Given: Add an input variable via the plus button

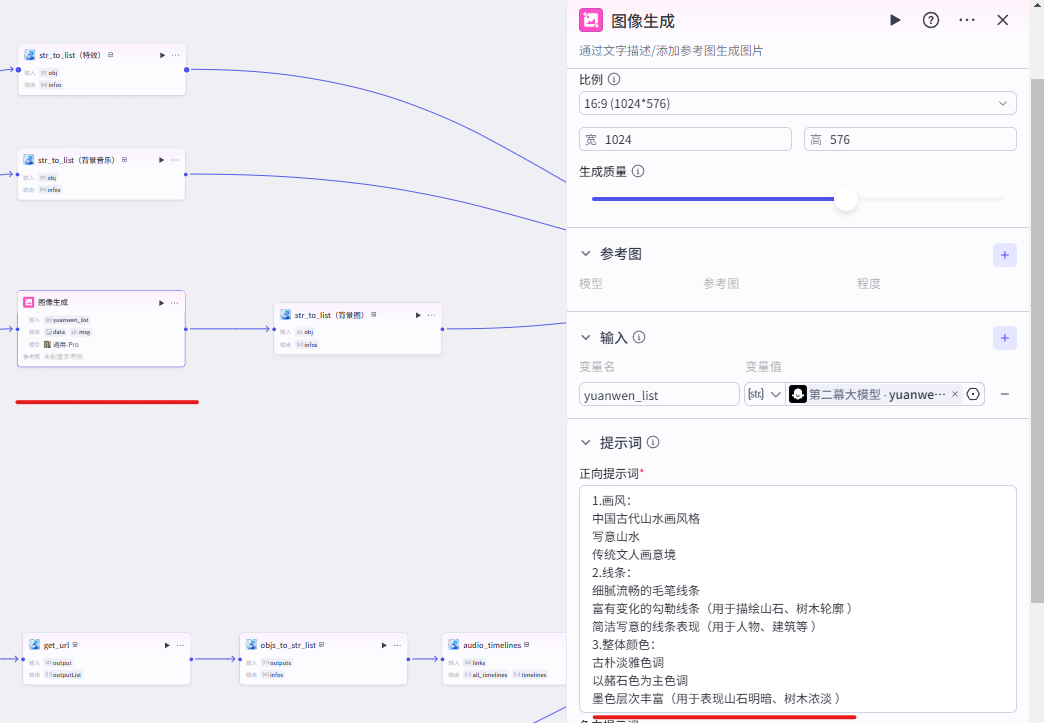Looking at the screenshot, I should click(1004, 338).
